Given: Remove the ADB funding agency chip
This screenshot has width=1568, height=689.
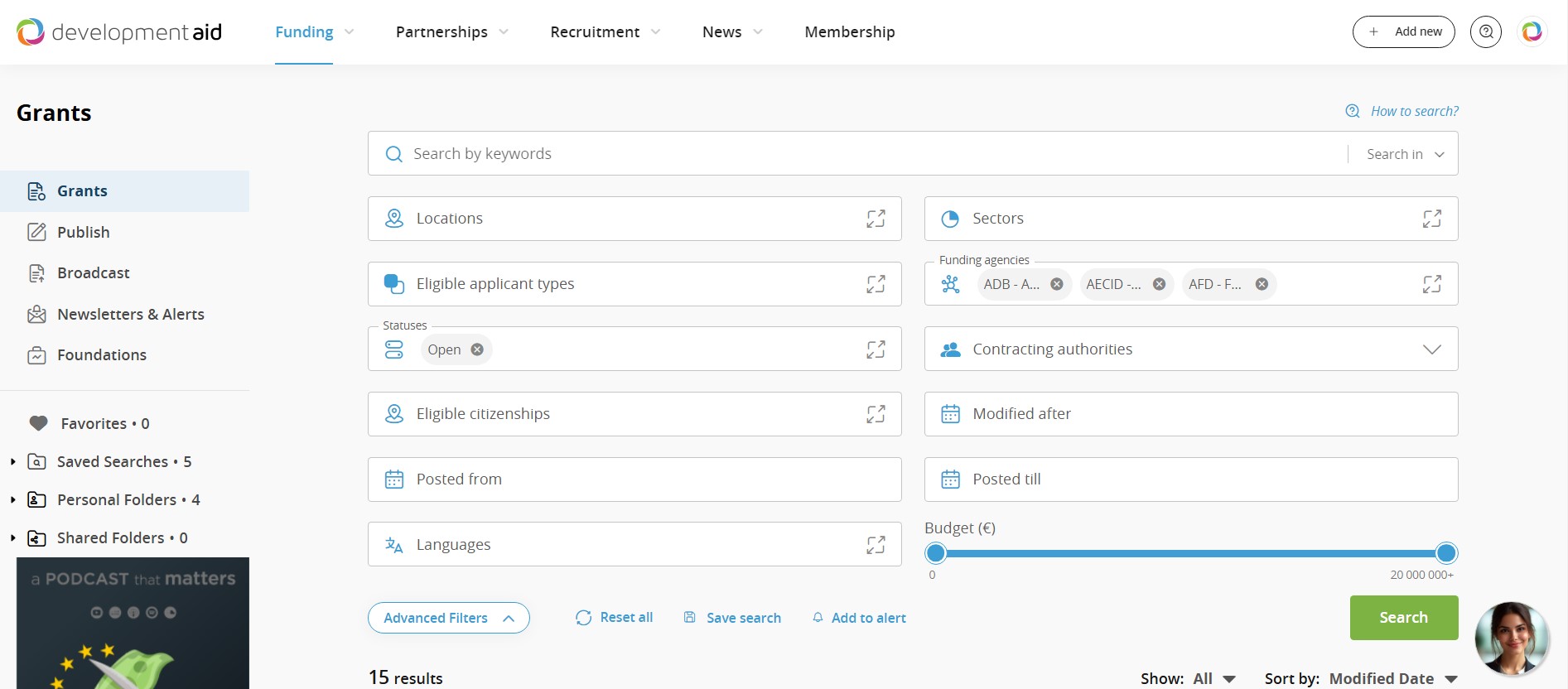Looking at the screenshot, I should click(x=1057, y=284).
